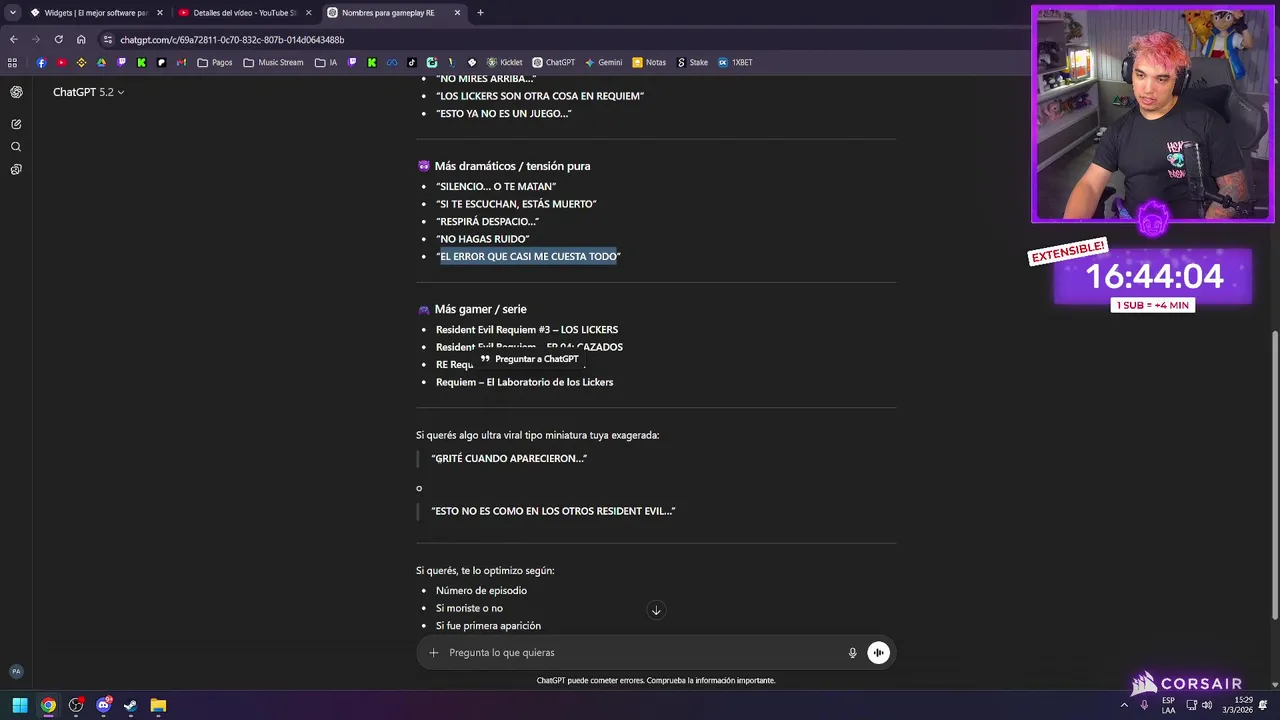Open the Kicklet bookmark
This screenshot has height=720, width=1280.
click(x=504, y=62)
